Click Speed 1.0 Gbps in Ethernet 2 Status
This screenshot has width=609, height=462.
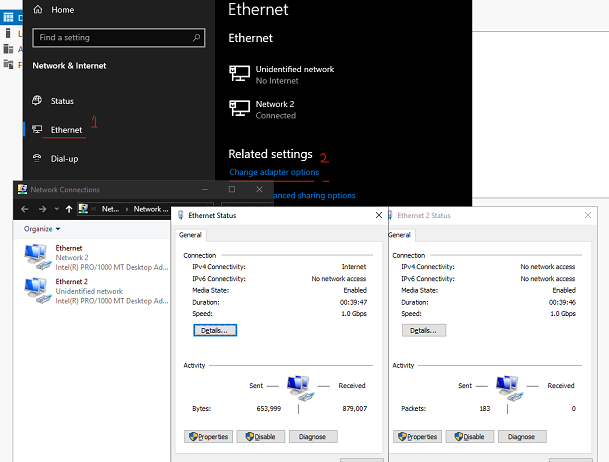coord(563,314)
